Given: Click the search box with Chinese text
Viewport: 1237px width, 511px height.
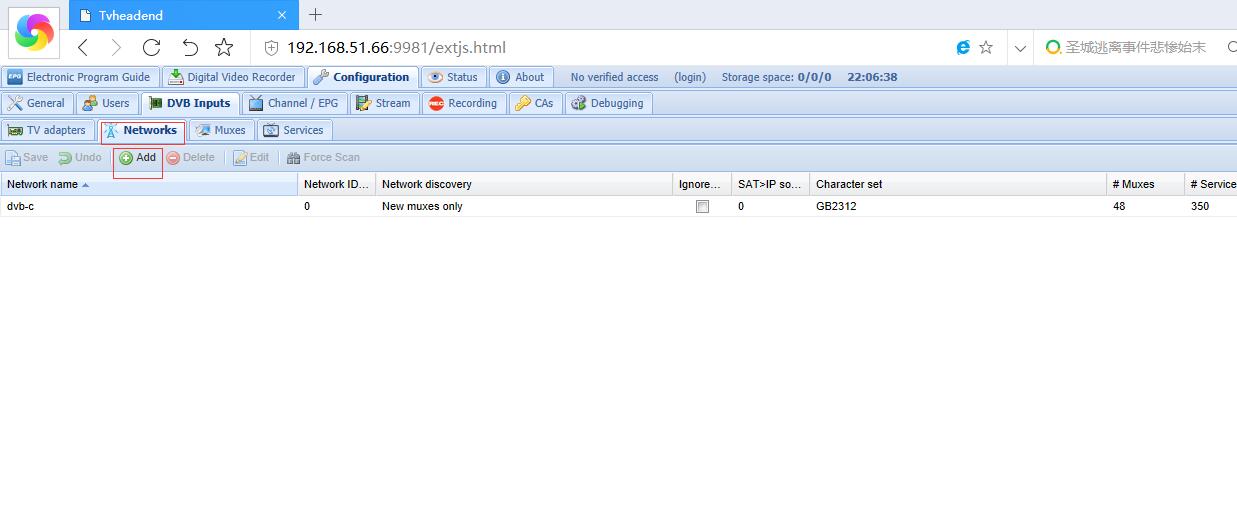Looking at the screenshot, I should [1135, 47].
